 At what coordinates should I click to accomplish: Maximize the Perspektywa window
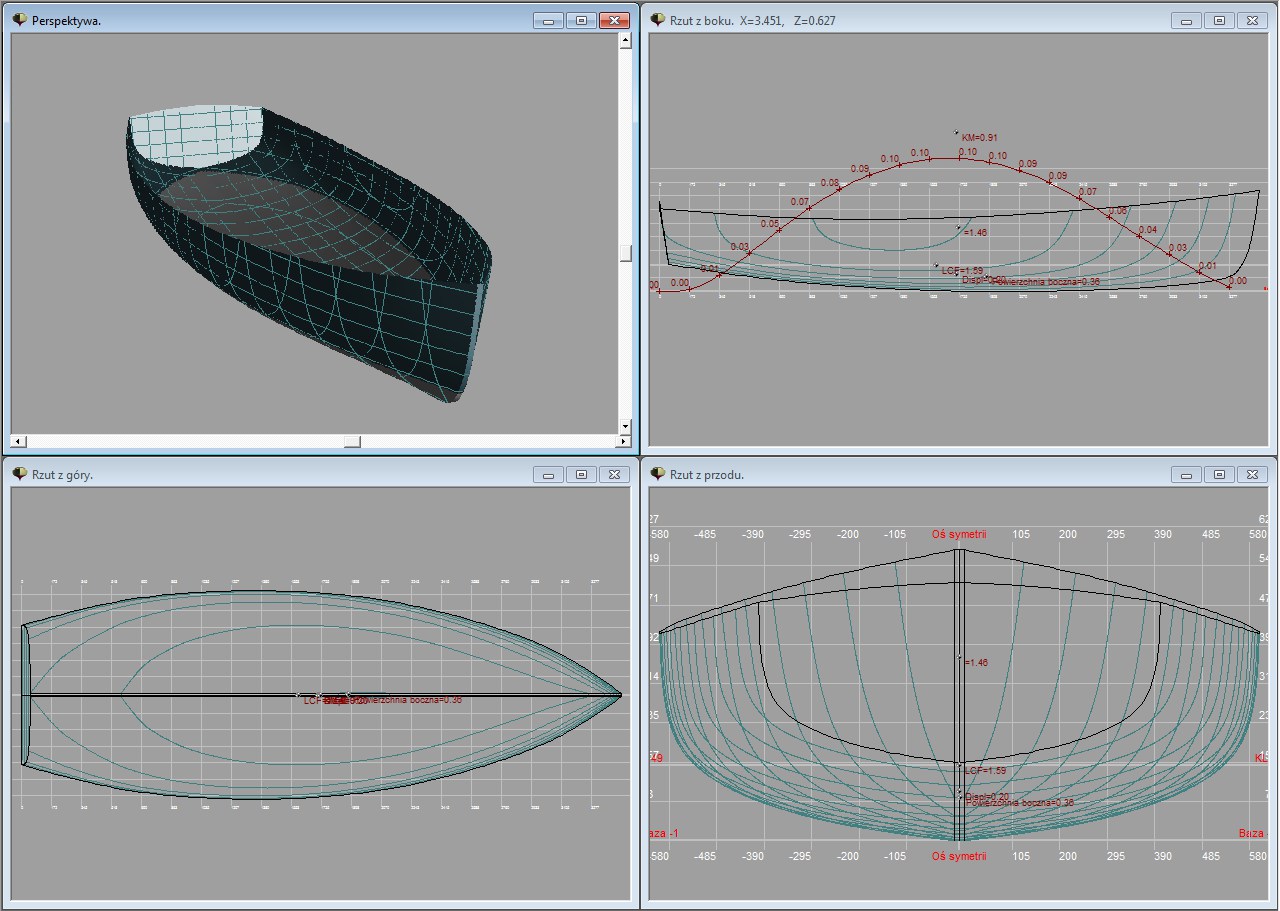581,20
